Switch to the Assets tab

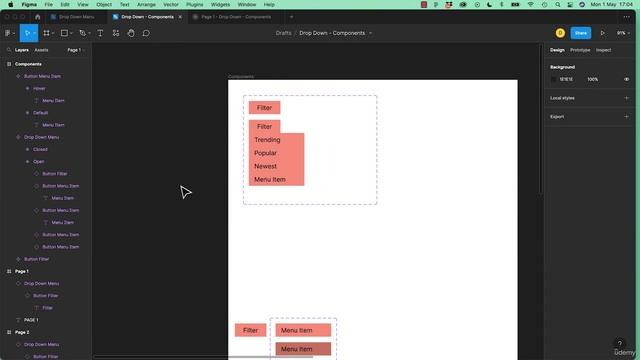pos(41,50)
